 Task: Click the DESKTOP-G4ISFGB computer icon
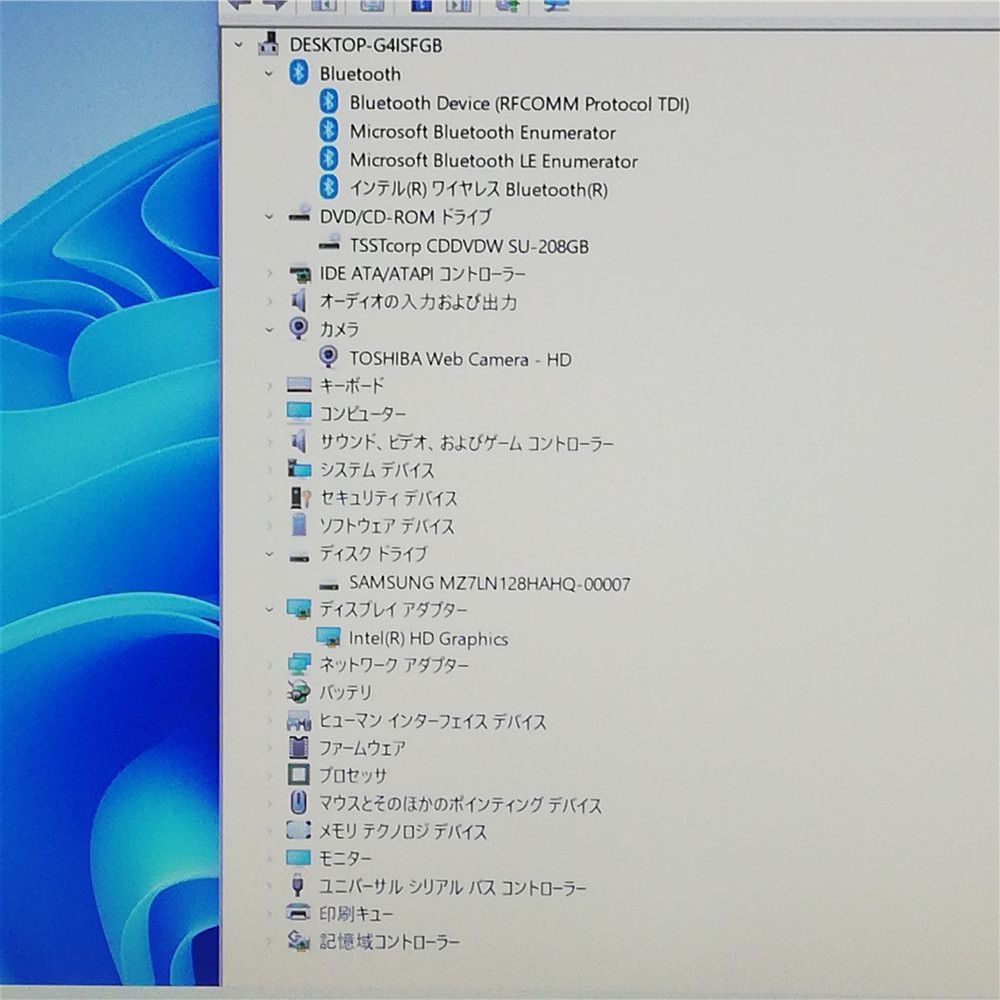pos(268,44)
